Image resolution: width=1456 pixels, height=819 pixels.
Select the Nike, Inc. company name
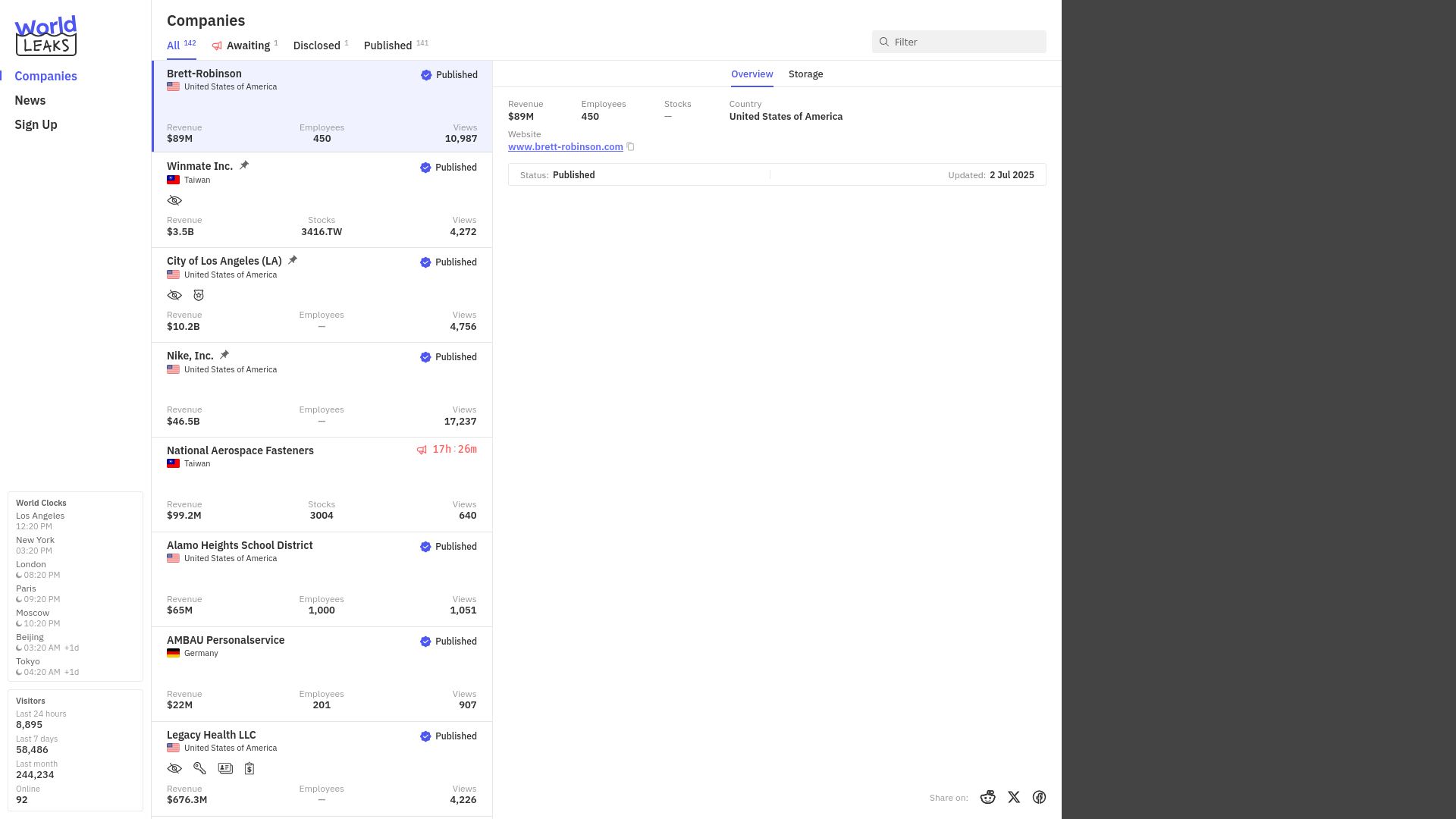190,356
